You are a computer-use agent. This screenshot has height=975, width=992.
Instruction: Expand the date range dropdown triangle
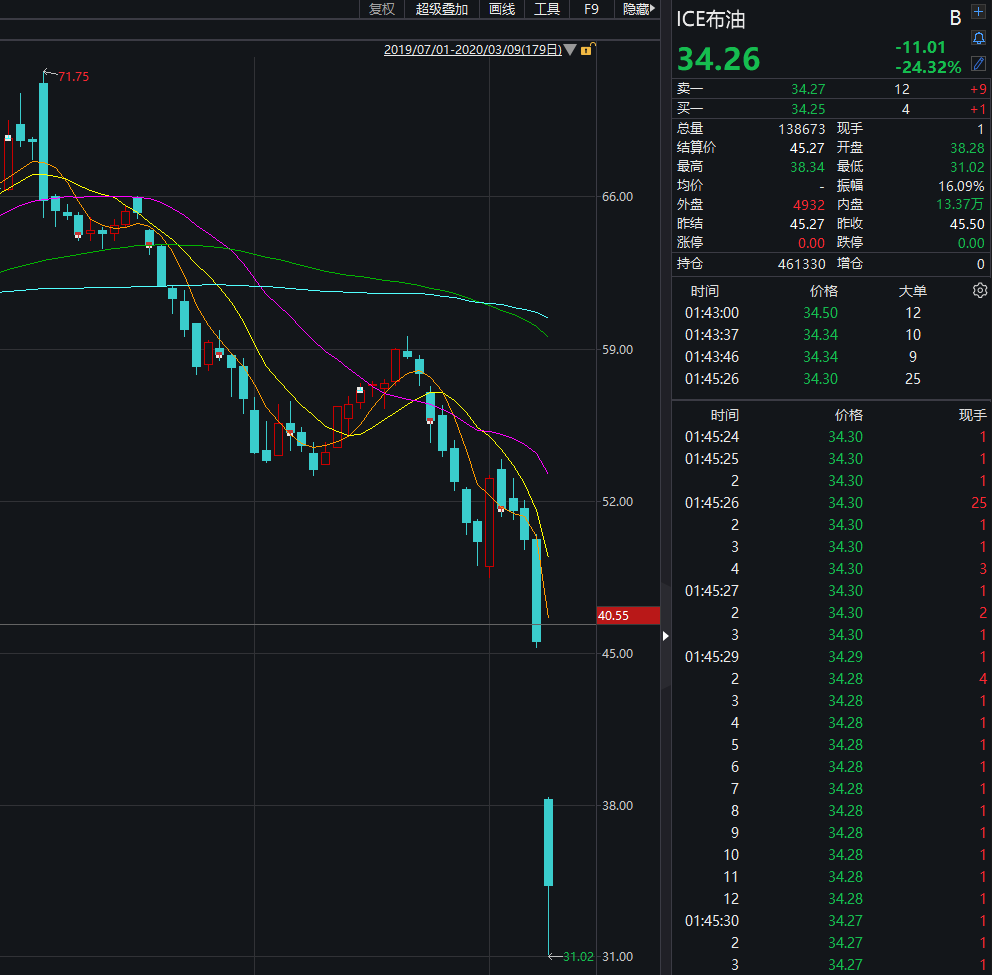(570, 50)
